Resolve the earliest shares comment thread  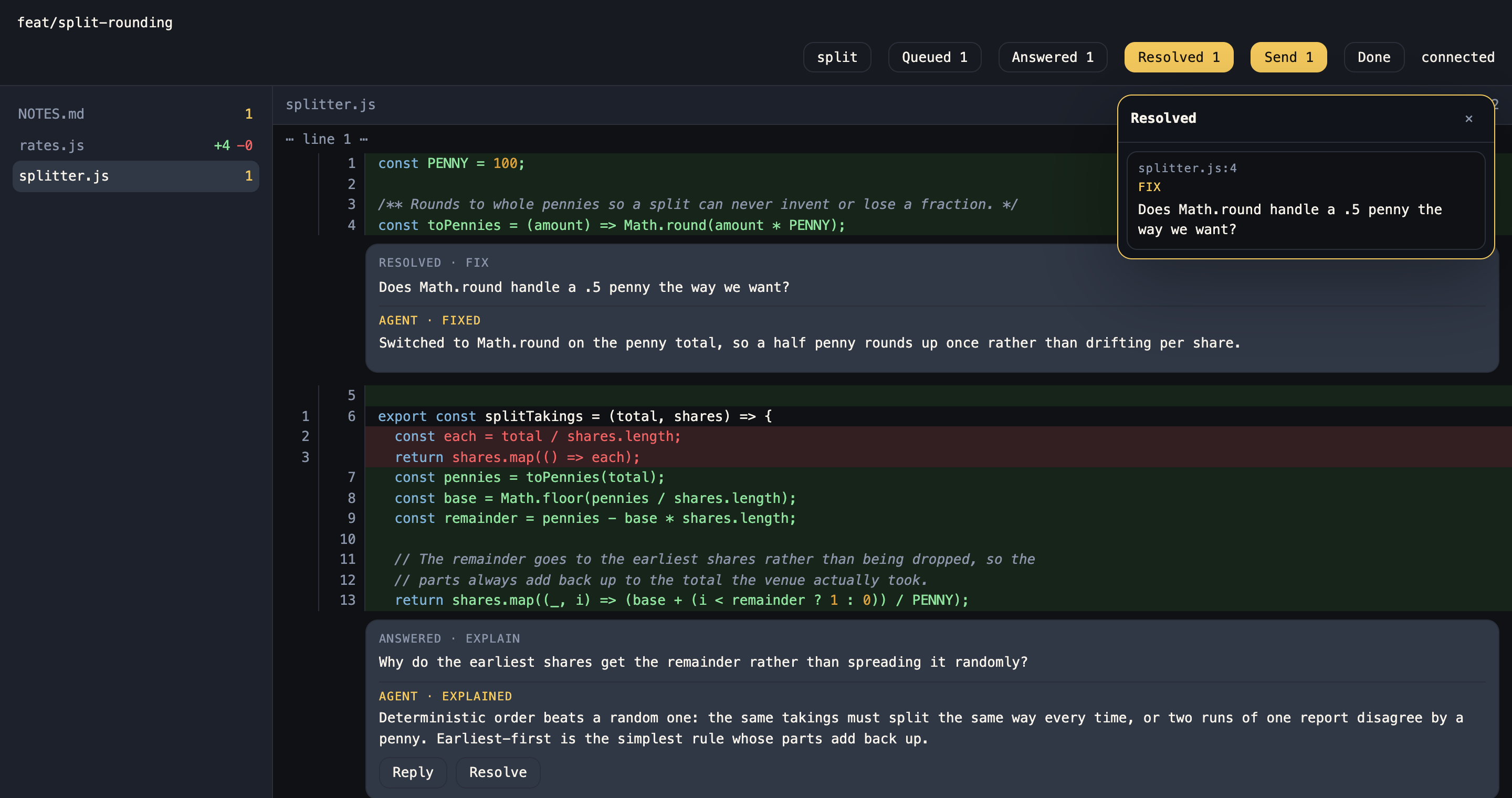pos(498,772)
